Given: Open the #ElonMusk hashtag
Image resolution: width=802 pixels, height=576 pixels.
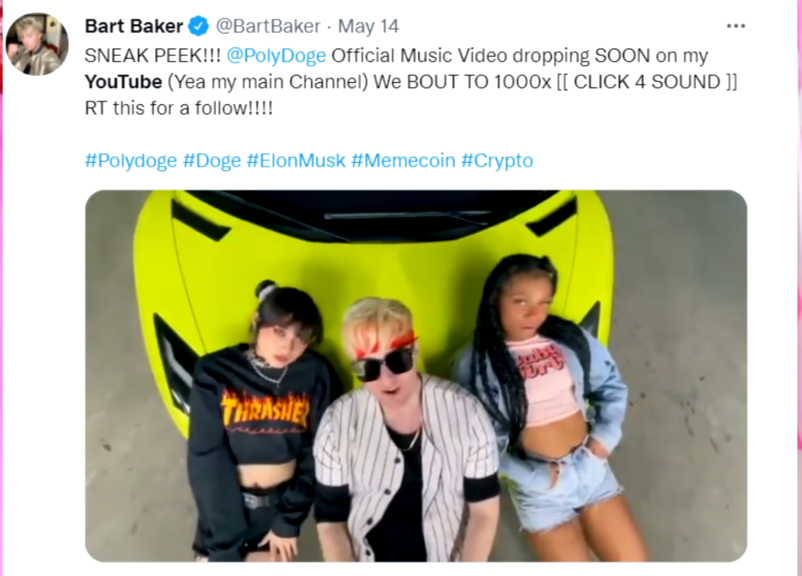Looking at the screenshot, I should (x=296, y=161).
